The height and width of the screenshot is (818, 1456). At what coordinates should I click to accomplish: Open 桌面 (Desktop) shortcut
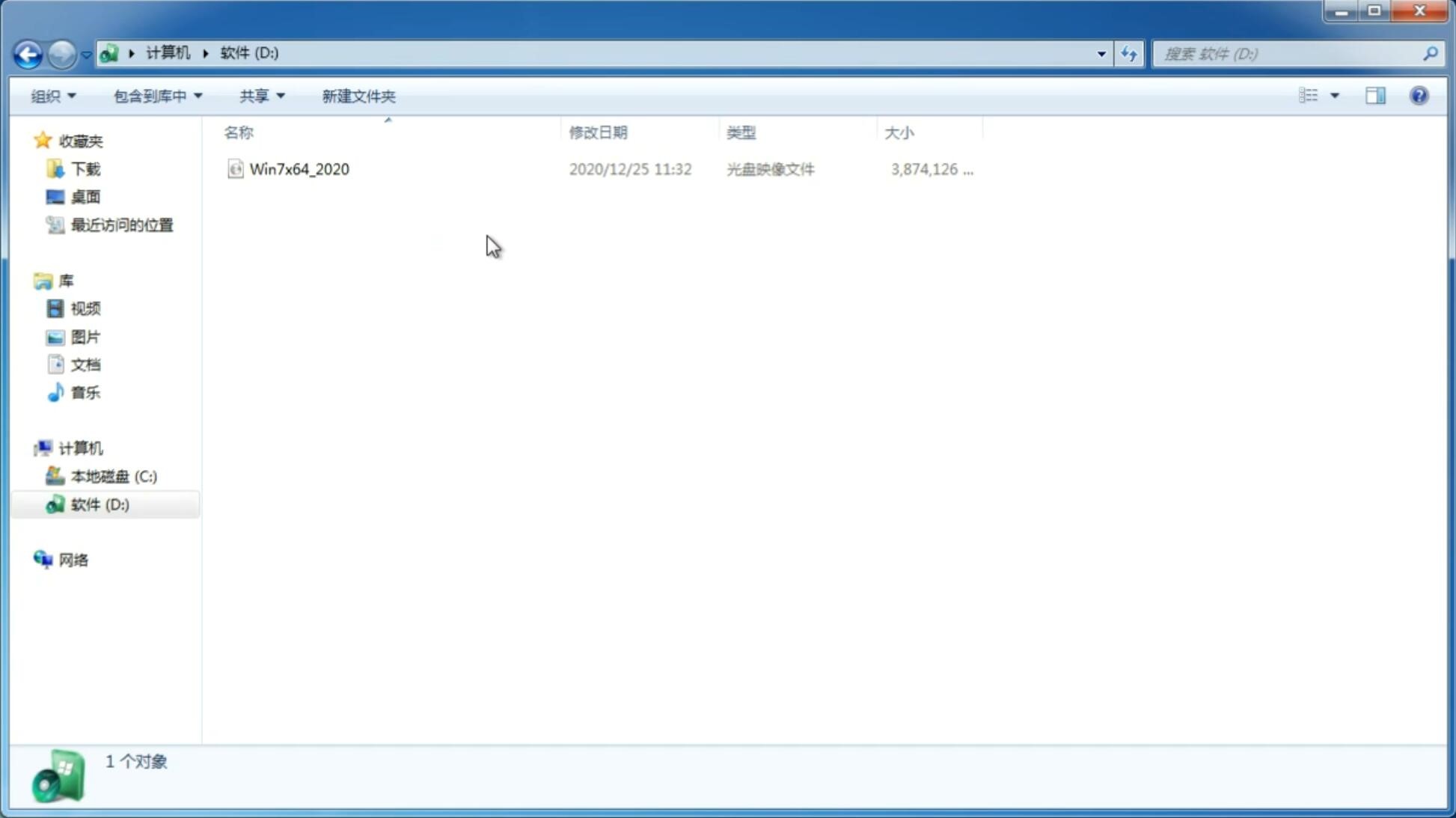pos(85,197)
